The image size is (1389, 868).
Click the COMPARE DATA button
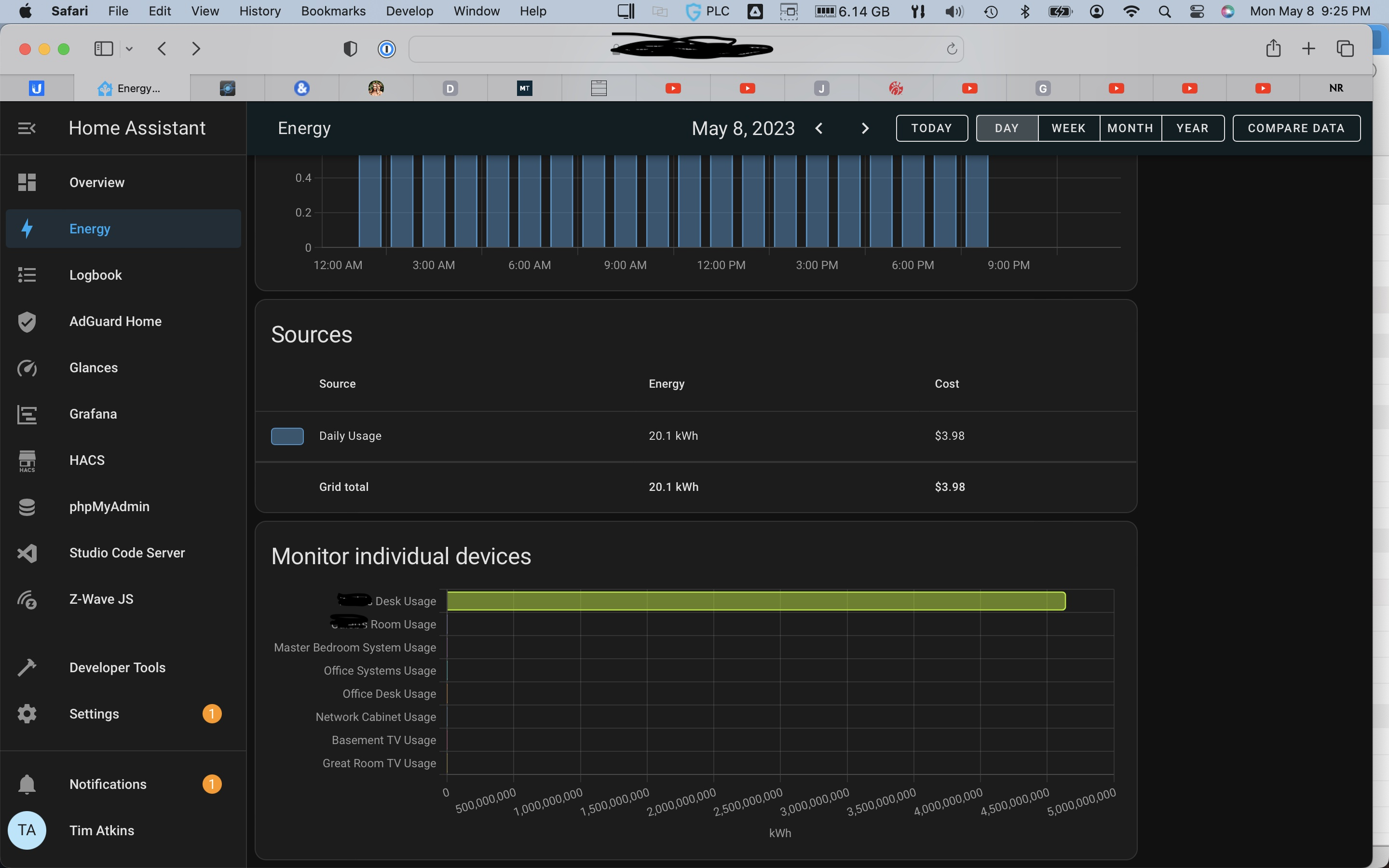click(x=1296, y=128)
